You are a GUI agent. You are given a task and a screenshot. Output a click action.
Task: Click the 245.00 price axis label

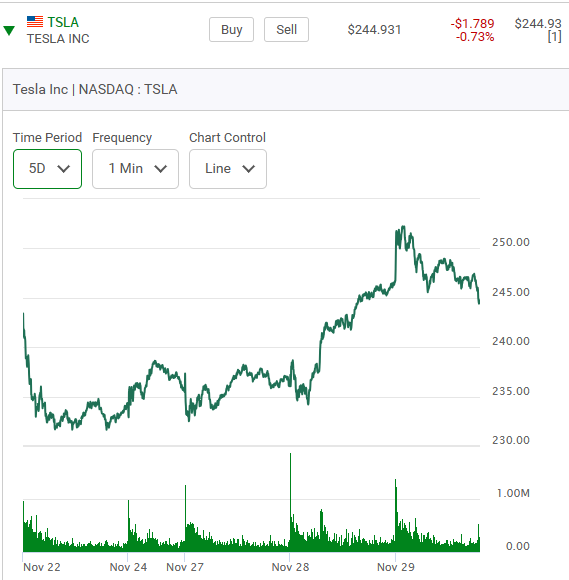click(x=511, y=292)
